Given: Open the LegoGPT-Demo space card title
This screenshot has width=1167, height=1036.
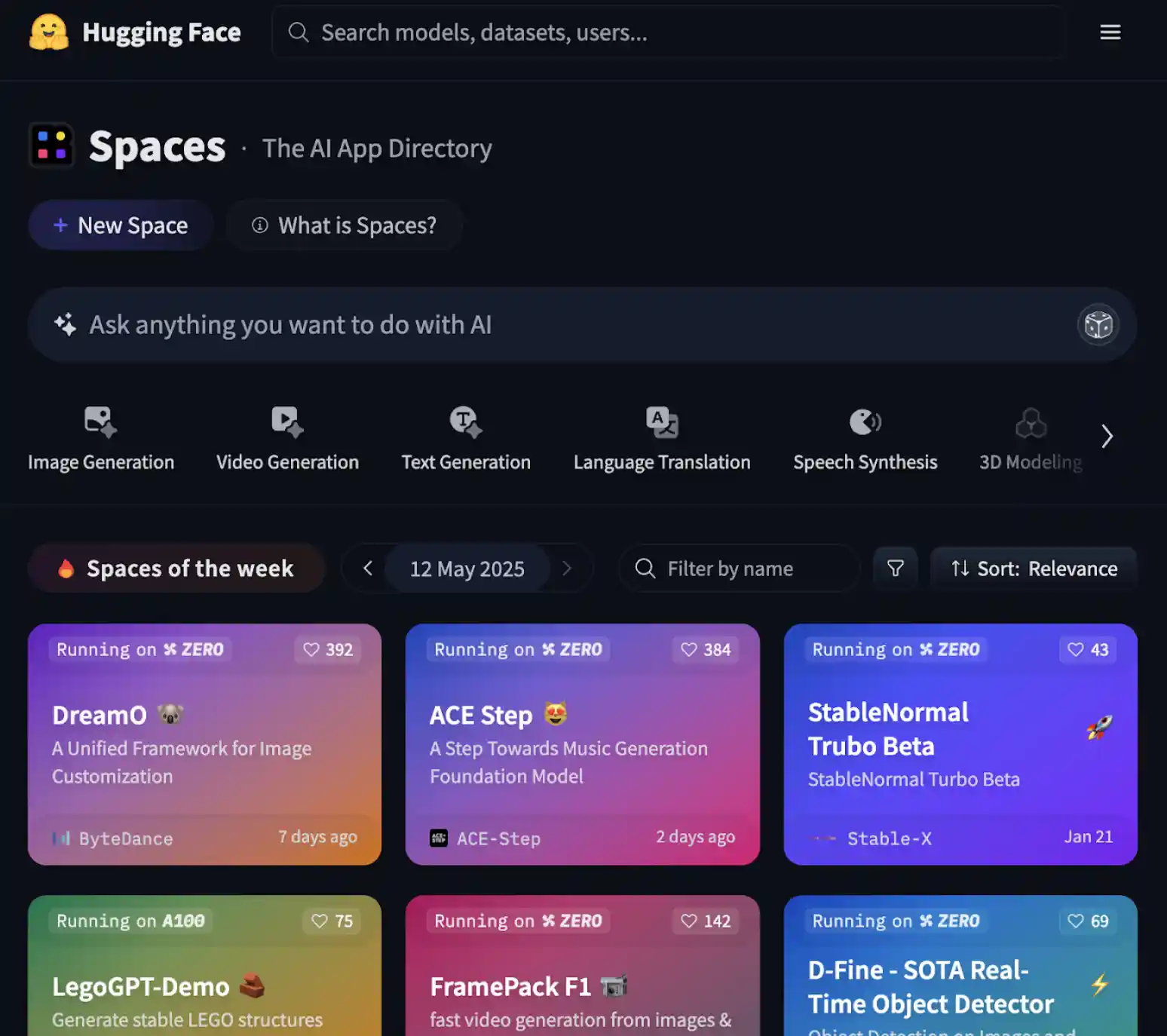Looking at the screenshot, I should (140, 986).
